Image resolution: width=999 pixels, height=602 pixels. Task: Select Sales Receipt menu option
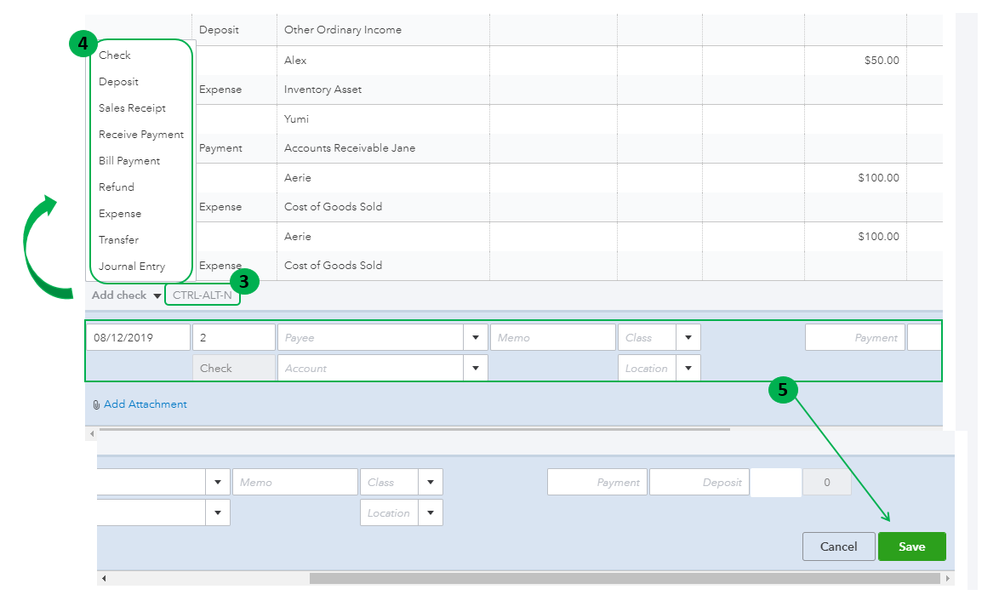tap(132, 108)
